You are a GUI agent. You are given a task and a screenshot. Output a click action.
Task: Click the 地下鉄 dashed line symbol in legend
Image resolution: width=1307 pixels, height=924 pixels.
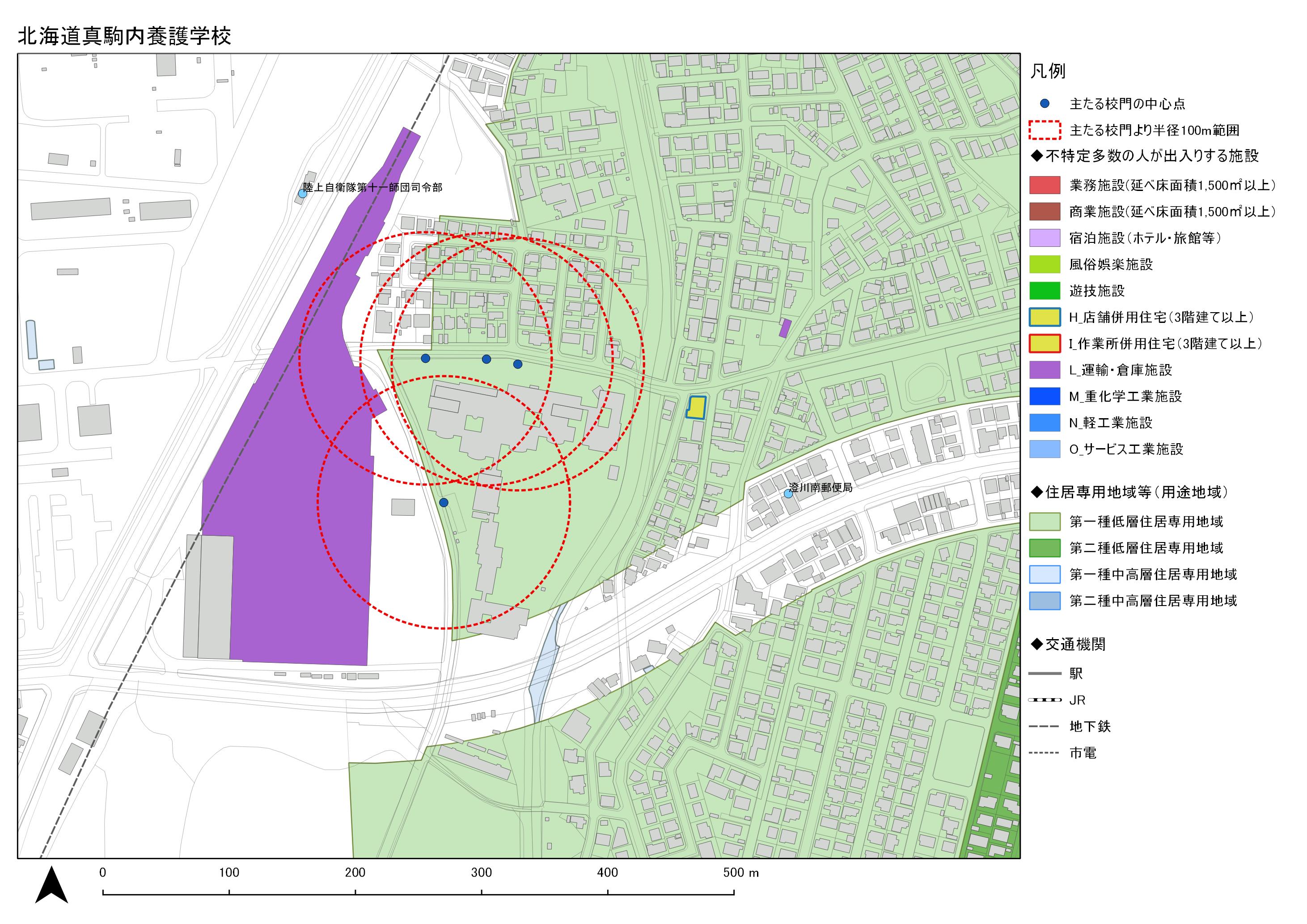click(x=1045, y=727)
